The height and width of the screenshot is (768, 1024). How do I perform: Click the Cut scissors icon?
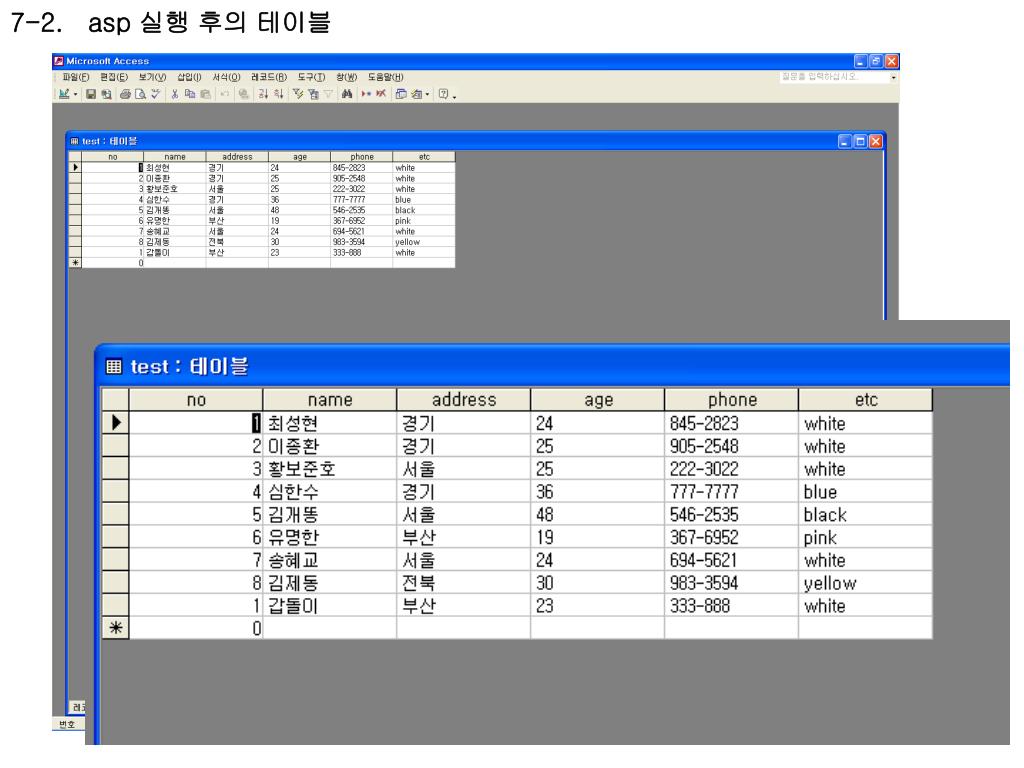(175, 94)
